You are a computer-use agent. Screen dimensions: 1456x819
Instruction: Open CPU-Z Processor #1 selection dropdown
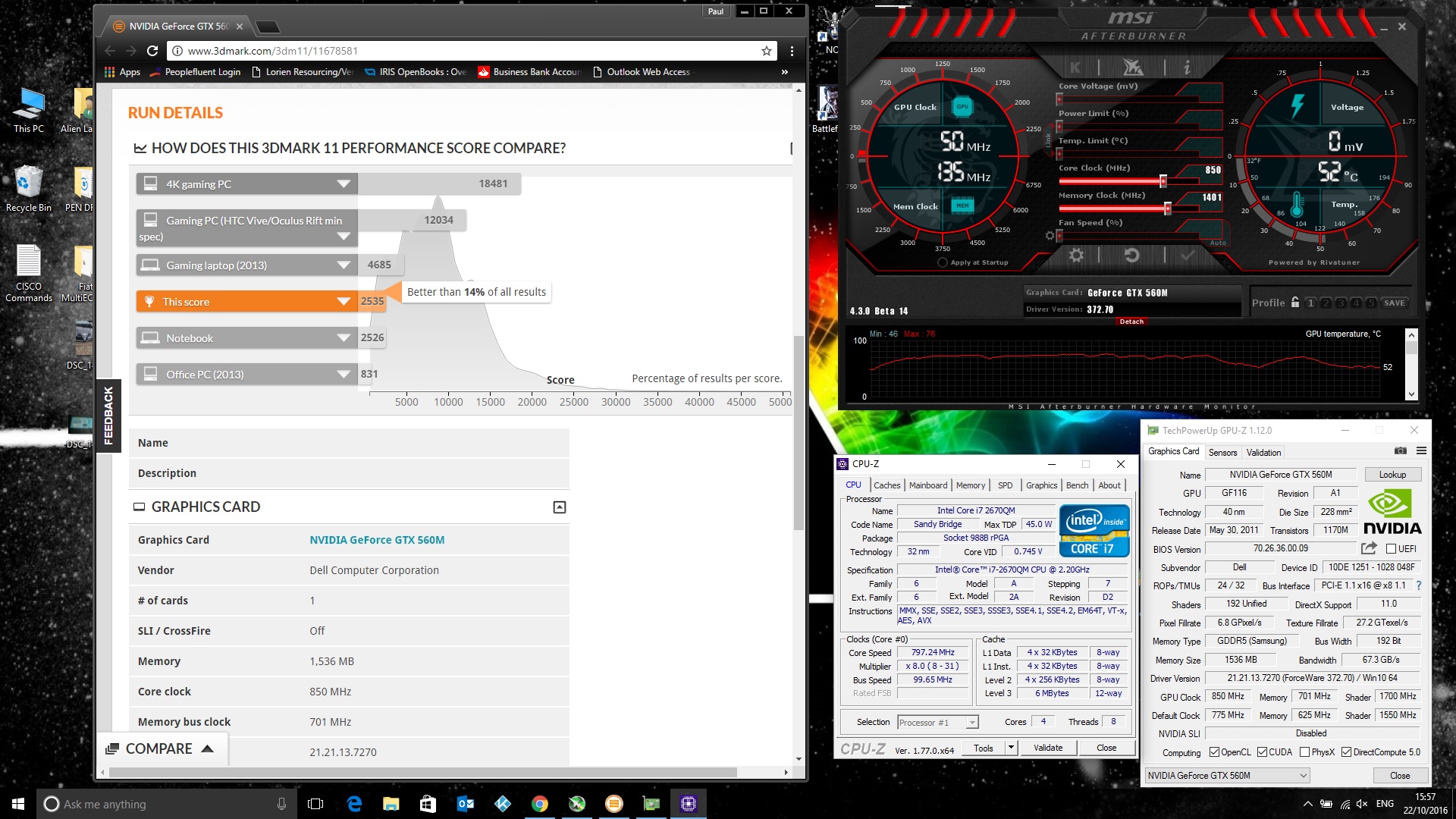tap(938, 722)
